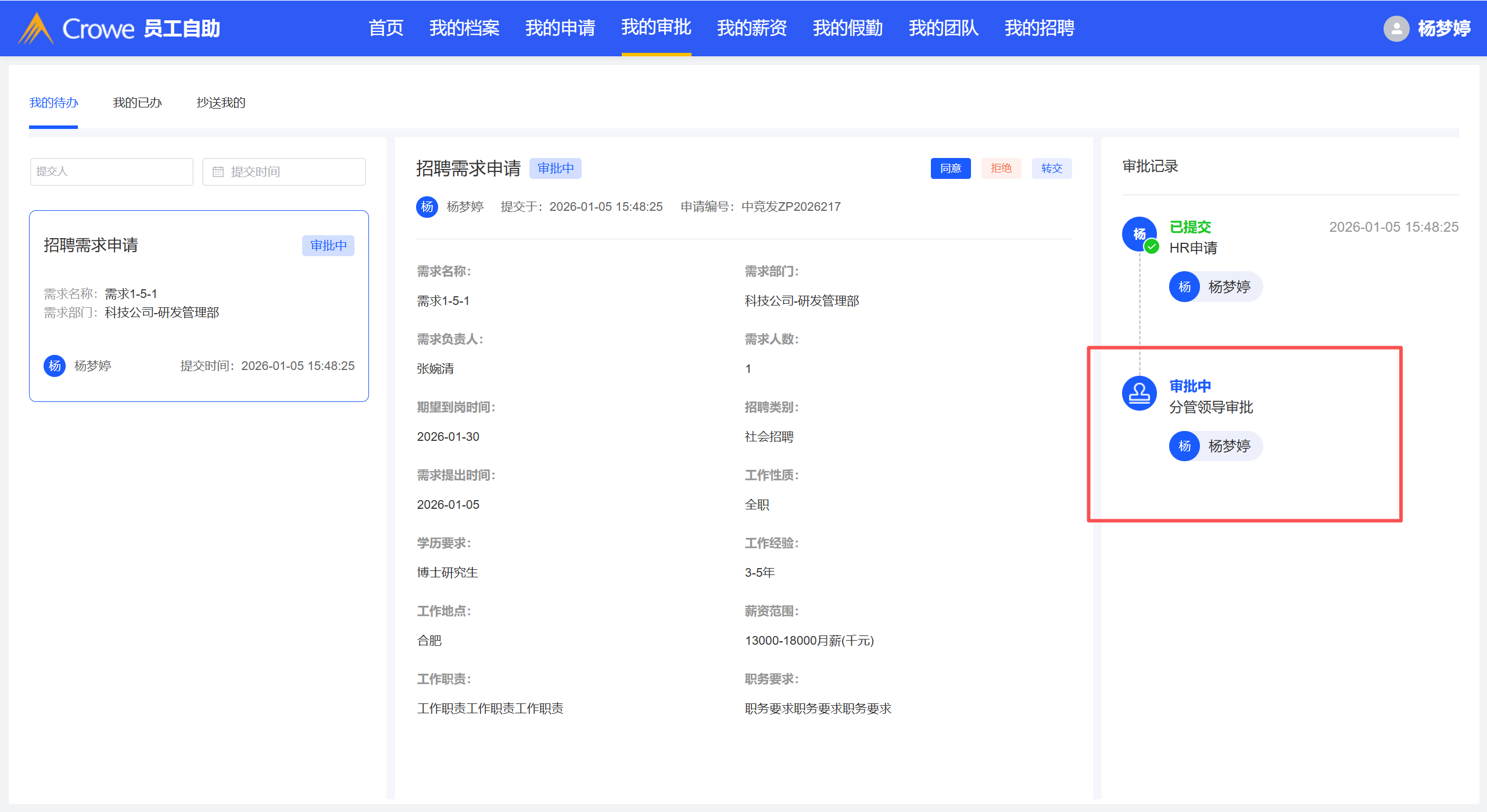Click the 杨 avatar in the request card

(x=55, y=366)
